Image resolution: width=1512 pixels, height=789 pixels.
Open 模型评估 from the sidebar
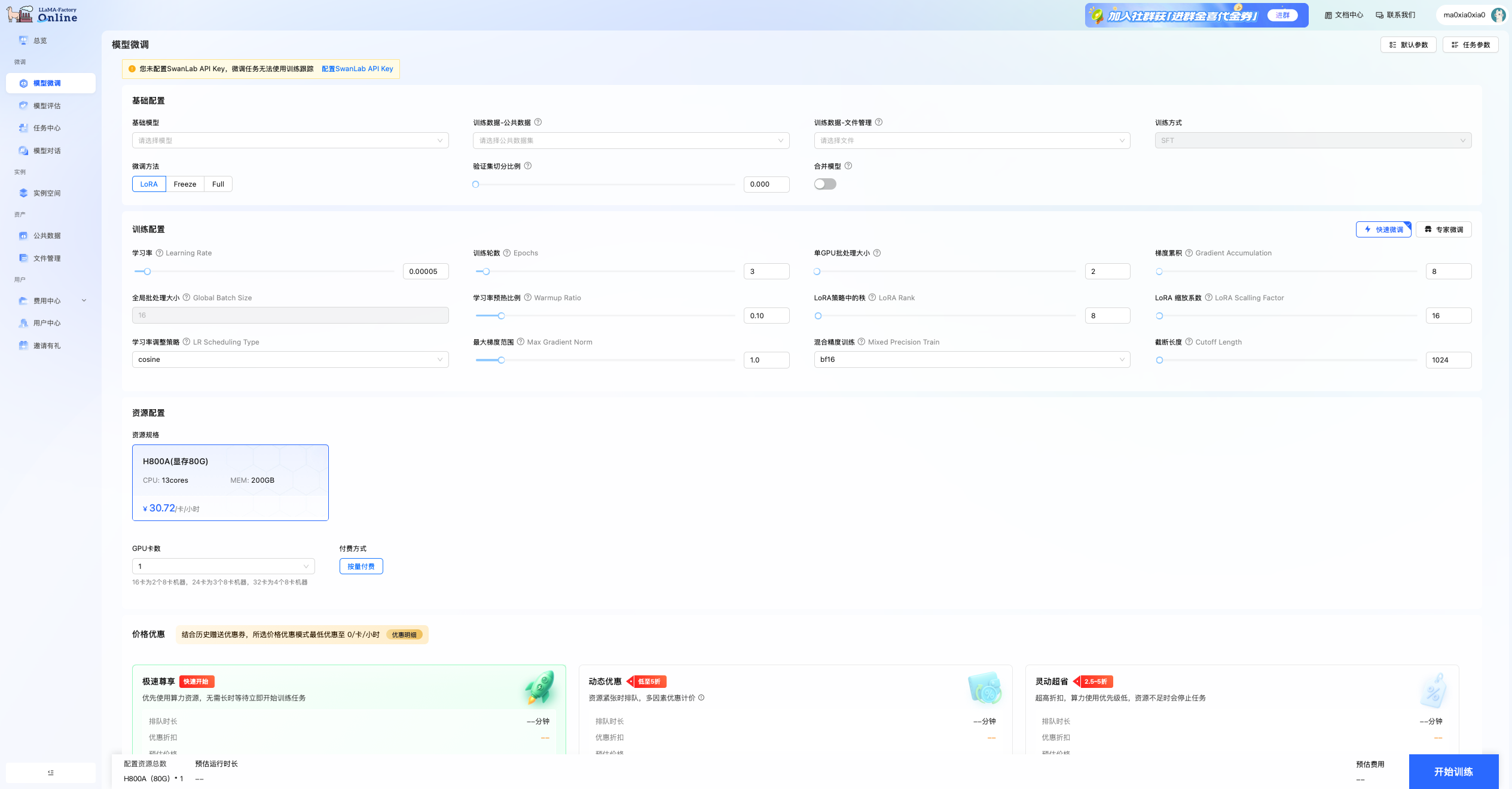tap(47, 106)
